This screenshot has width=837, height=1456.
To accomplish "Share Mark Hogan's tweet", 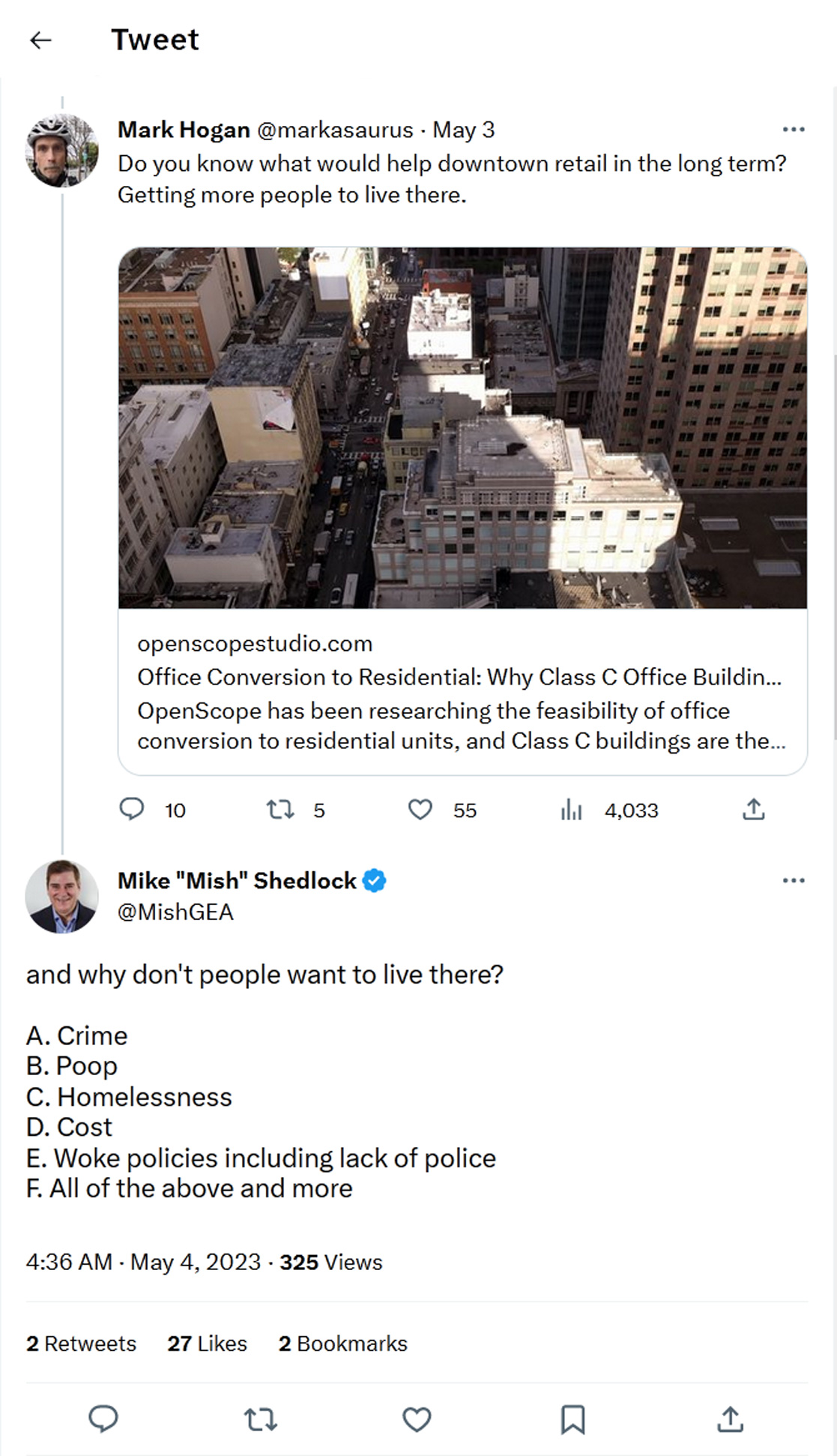I will point(753,810).
